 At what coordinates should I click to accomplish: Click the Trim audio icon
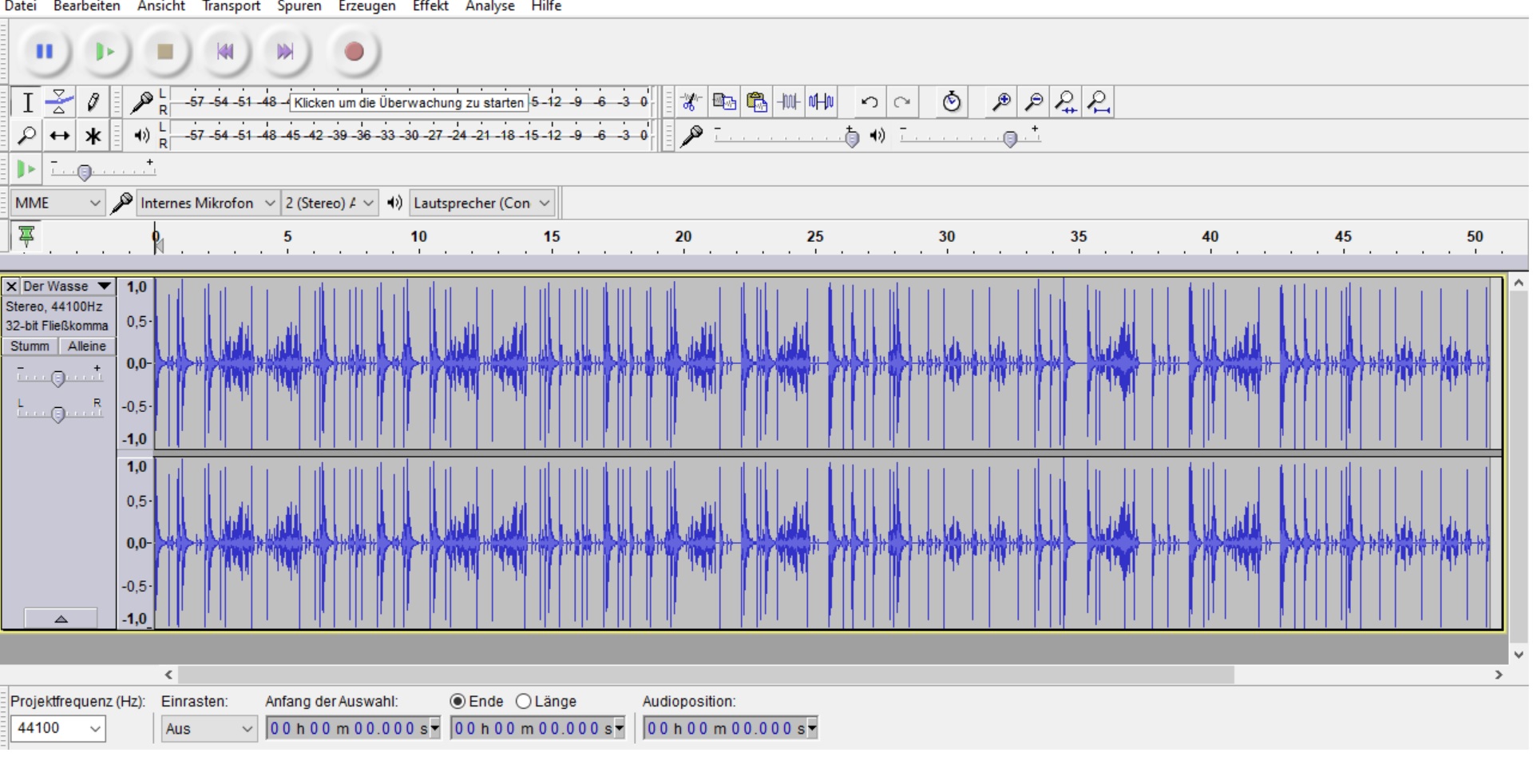point(789,102)
